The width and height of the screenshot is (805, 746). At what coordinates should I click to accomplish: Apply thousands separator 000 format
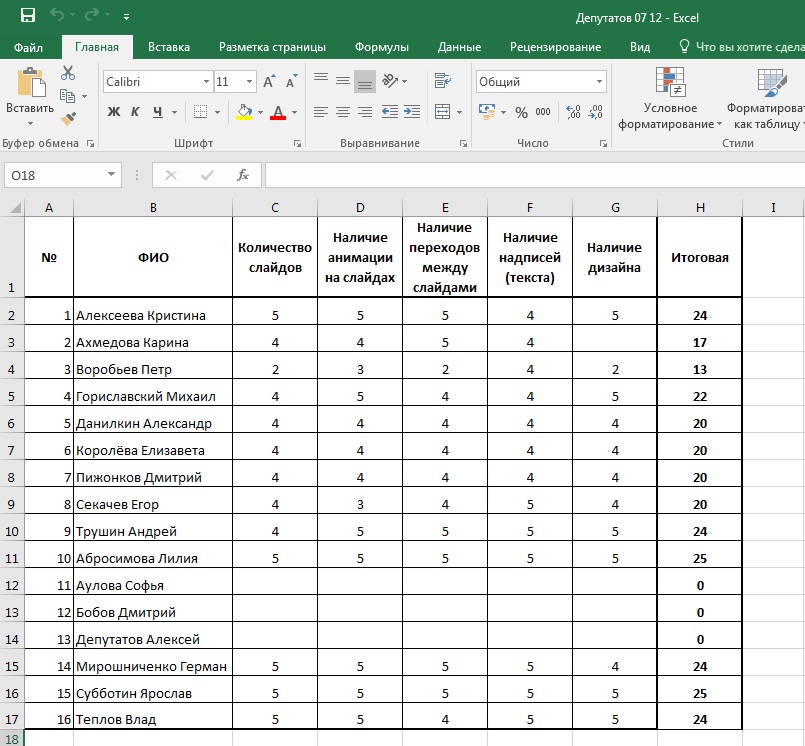click(x=543, y=112)
